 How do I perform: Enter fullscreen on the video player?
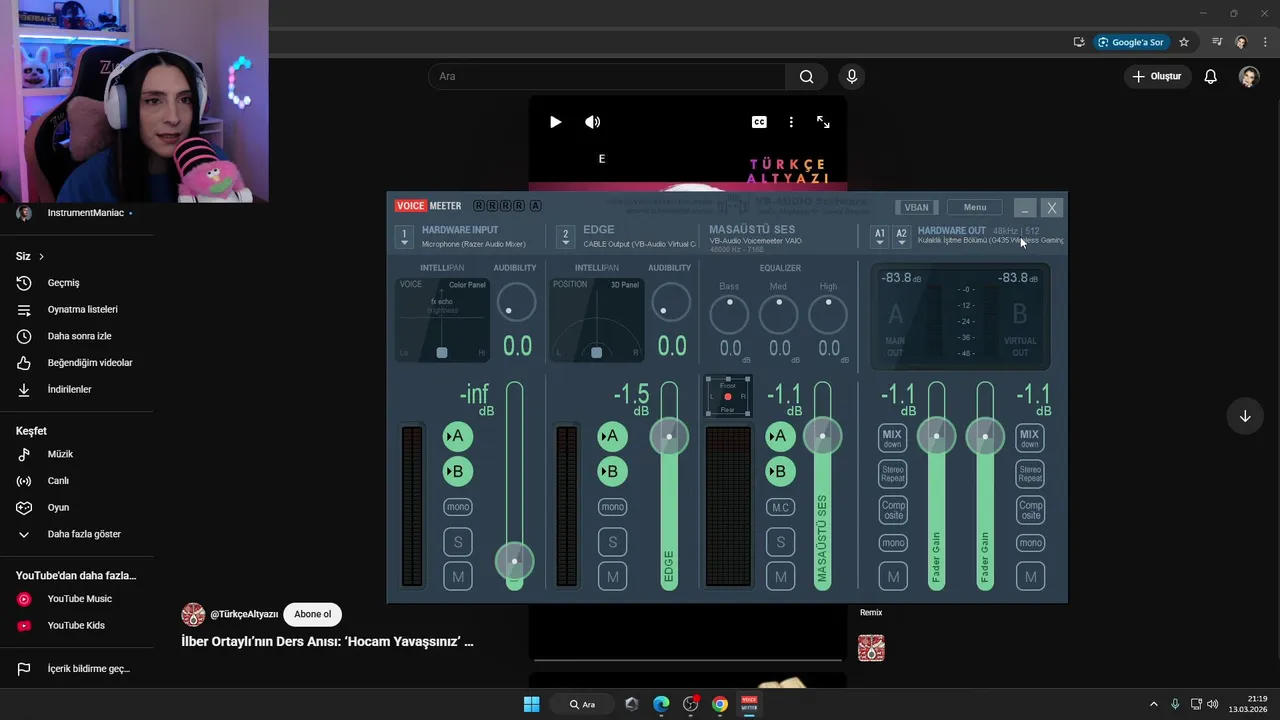click(823, 122)
